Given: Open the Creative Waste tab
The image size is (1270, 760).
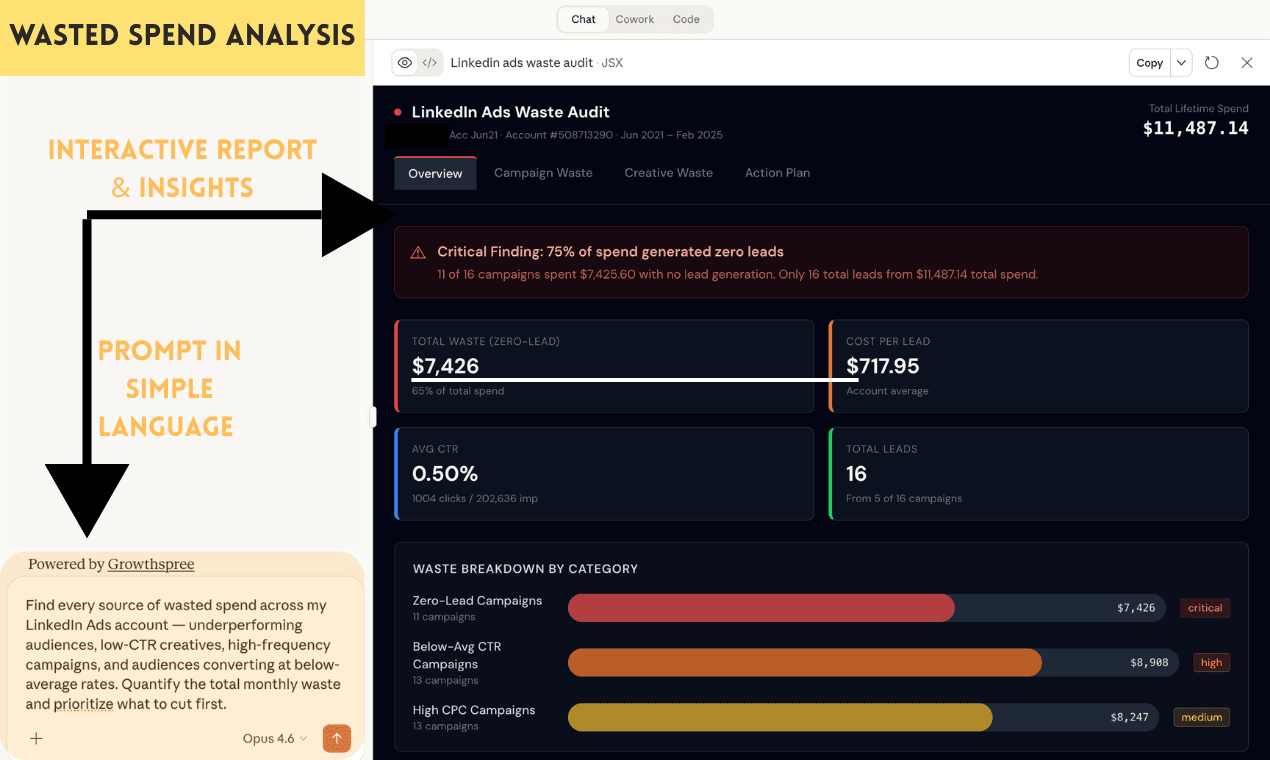Looking at the screenshot, I should [x=668, y=173].
